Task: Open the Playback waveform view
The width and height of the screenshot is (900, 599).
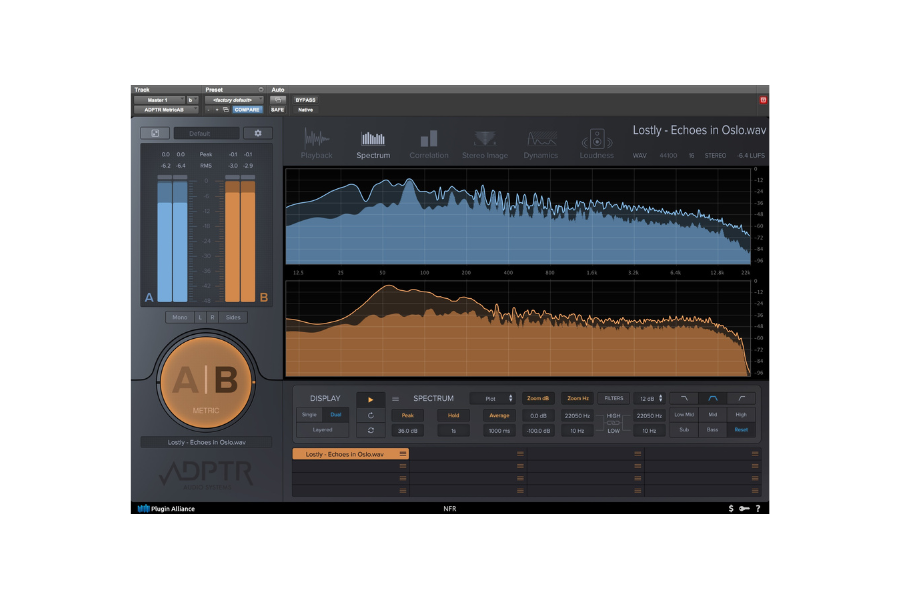Action: coord(316,143)
